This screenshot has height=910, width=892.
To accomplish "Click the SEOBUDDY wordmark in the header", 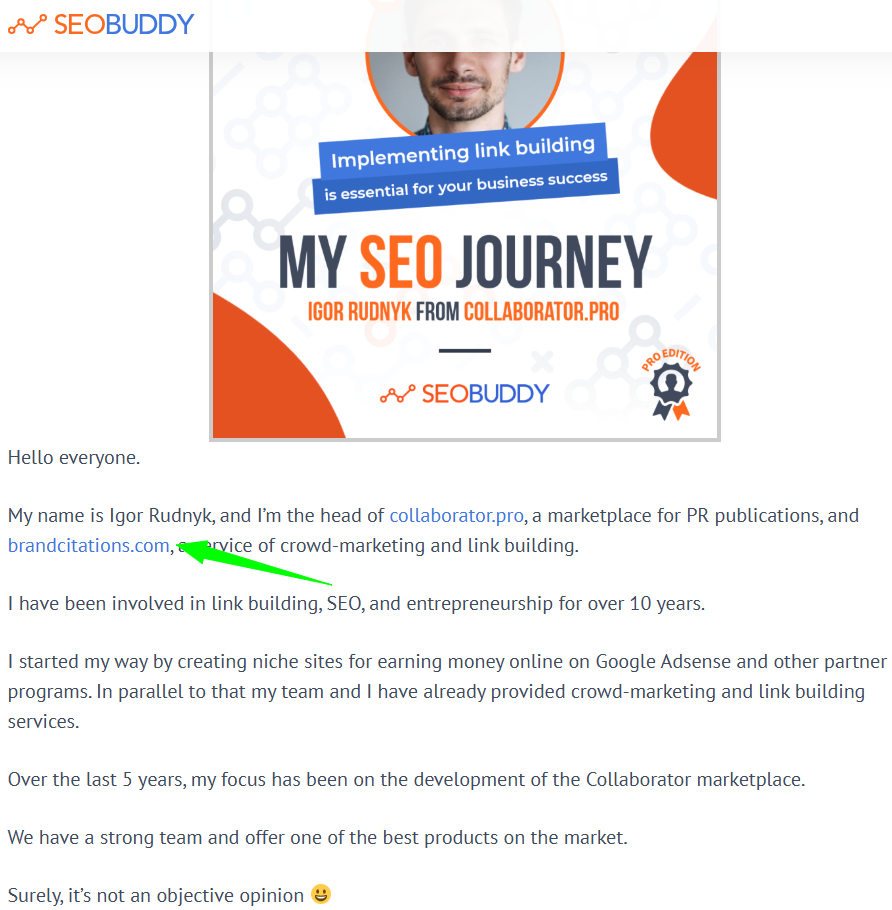I will click(124, 25).
